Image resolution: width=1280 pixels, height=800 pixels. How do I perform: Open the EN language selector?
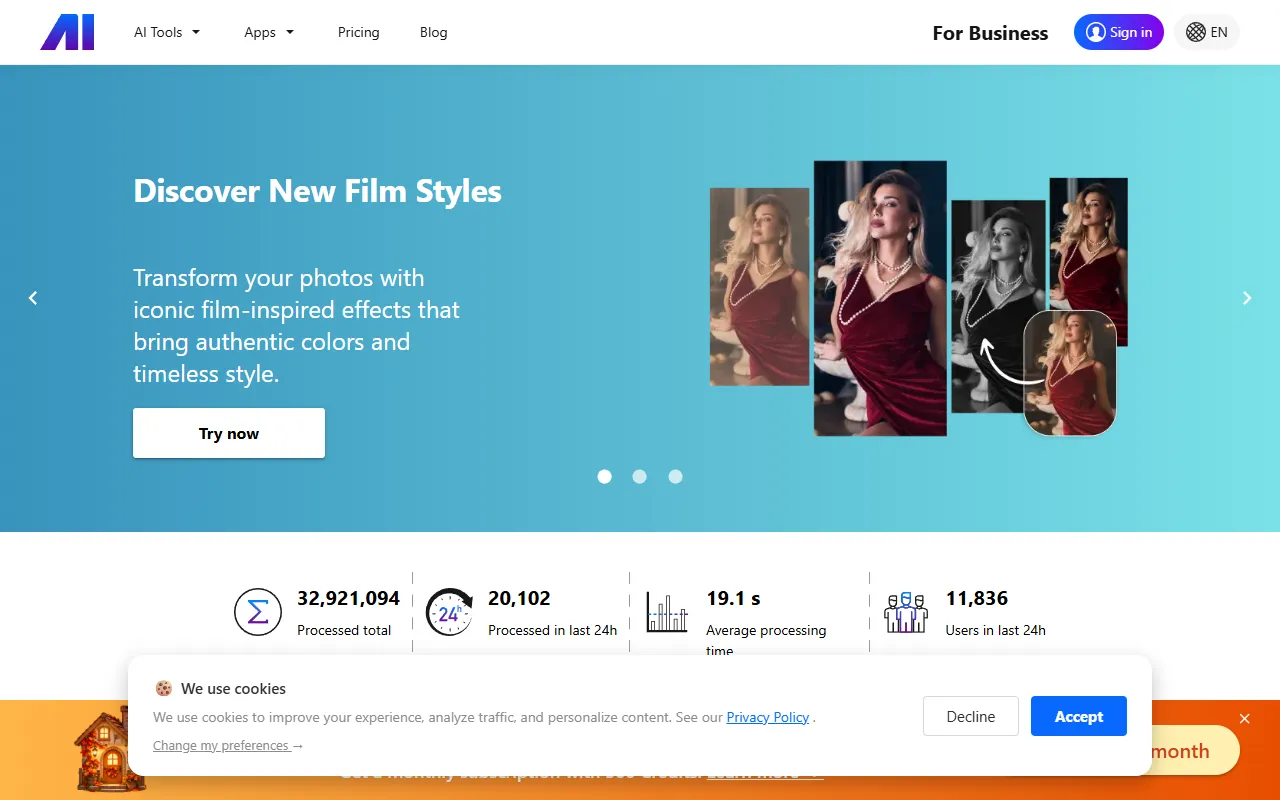1207,32
